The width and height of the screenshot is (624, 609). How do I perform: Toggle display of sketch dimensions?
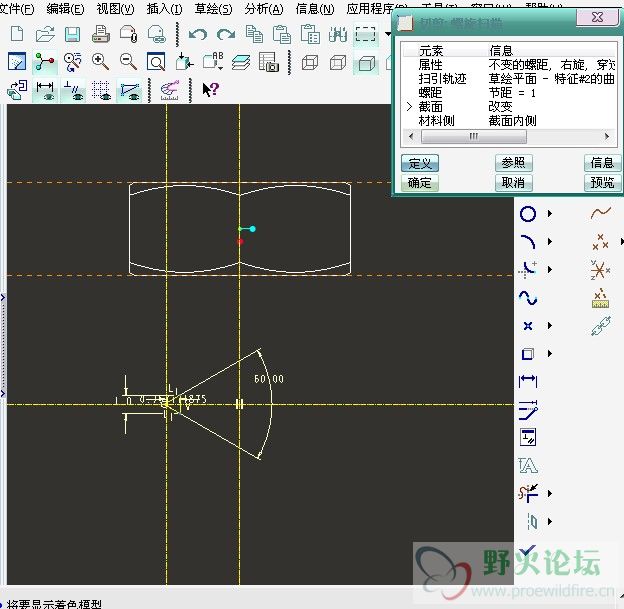pos(45,90)
